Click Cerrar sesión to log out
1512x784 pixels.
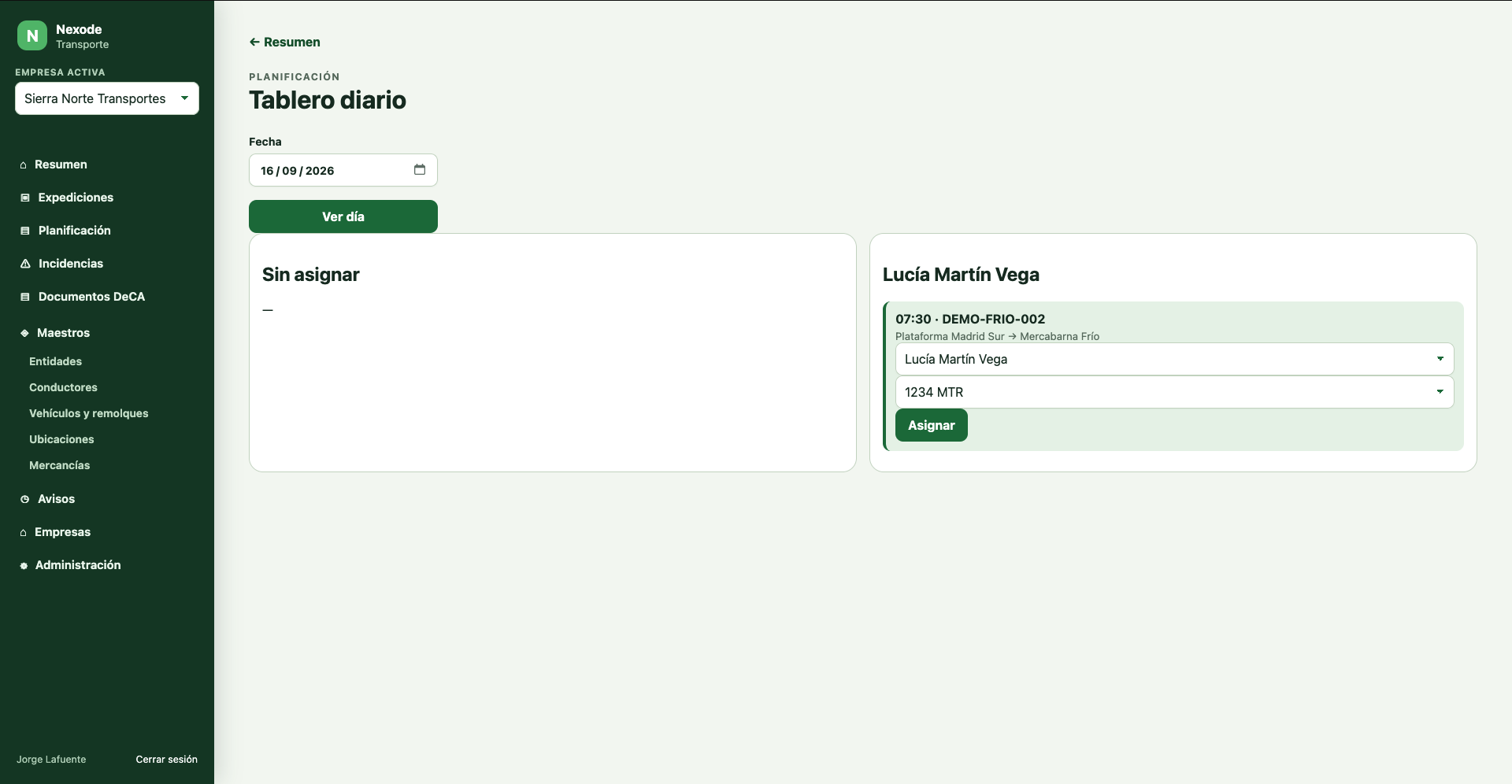pos(166,760)
